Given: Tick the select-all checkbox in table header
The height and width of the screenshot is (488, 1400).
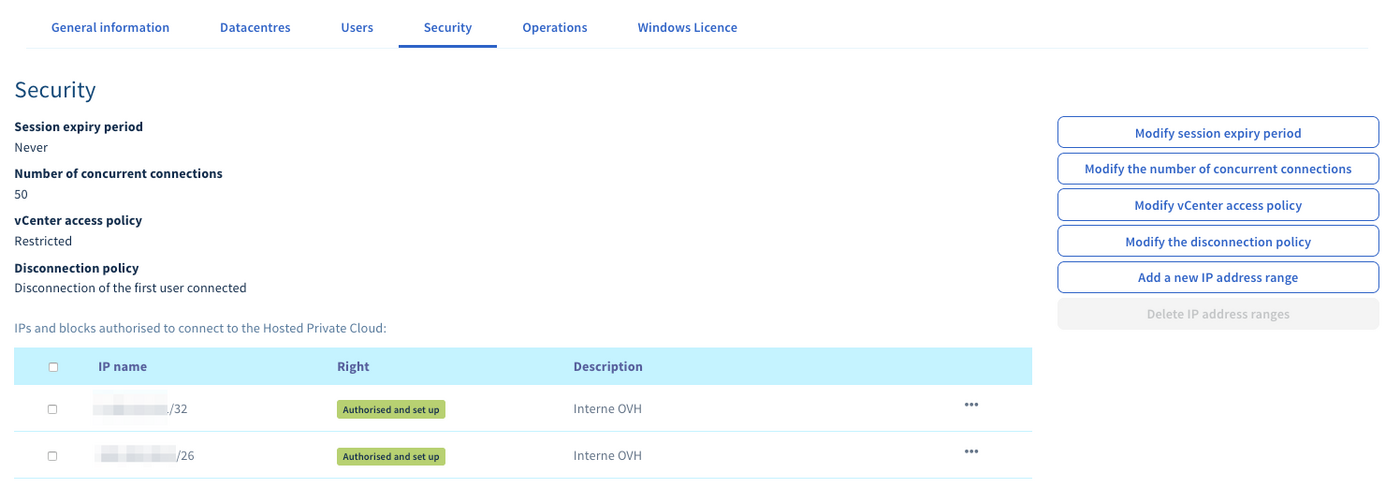Looking at the screenshot, I should click(x=53, y=367).
